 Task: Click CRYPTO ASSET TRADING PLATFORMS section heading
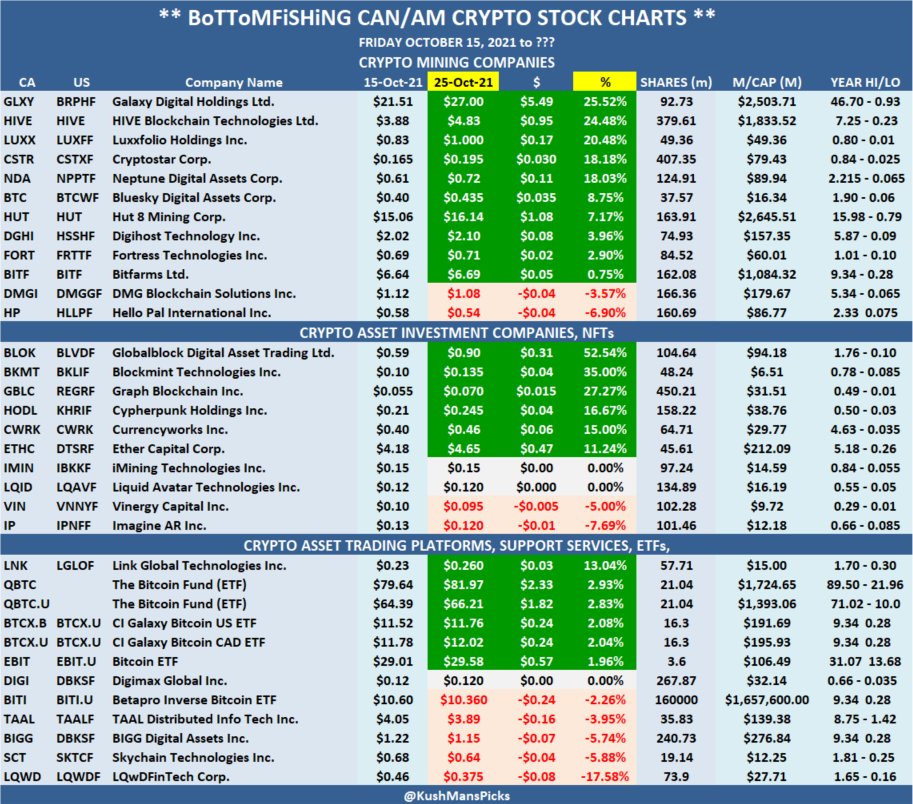coord(456,546)
